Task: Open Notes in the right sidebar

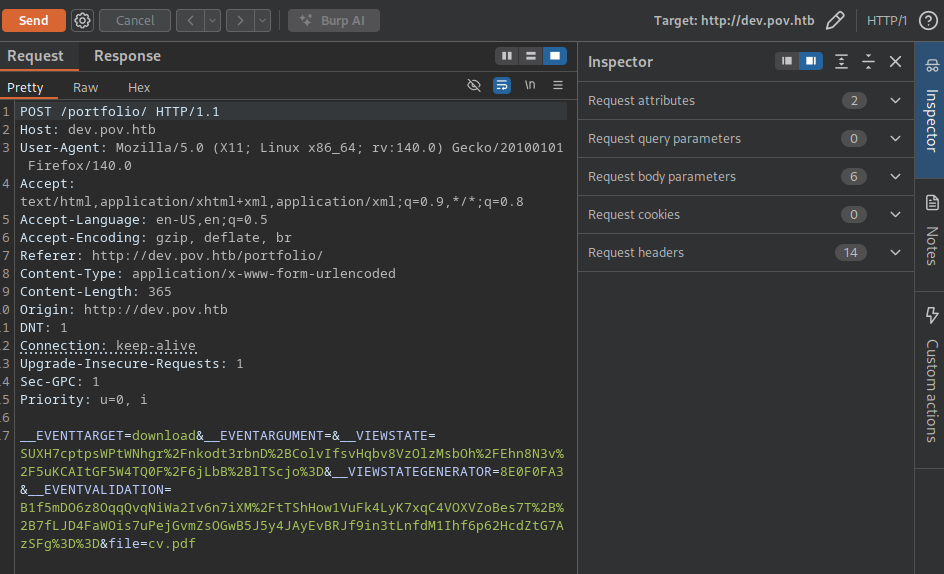Action: click(x=930, y=232)
